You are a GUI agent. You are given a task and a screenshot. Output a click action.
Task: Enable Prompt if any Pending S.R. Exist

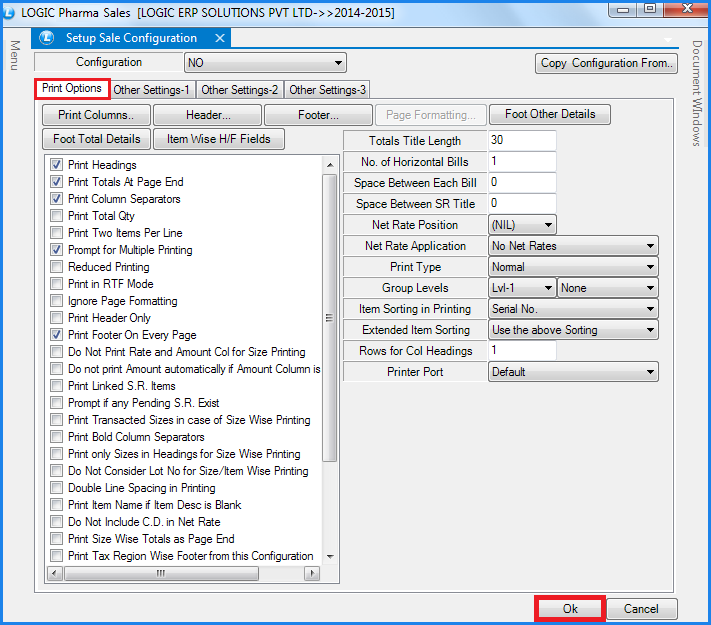click(x=57, y=403)
